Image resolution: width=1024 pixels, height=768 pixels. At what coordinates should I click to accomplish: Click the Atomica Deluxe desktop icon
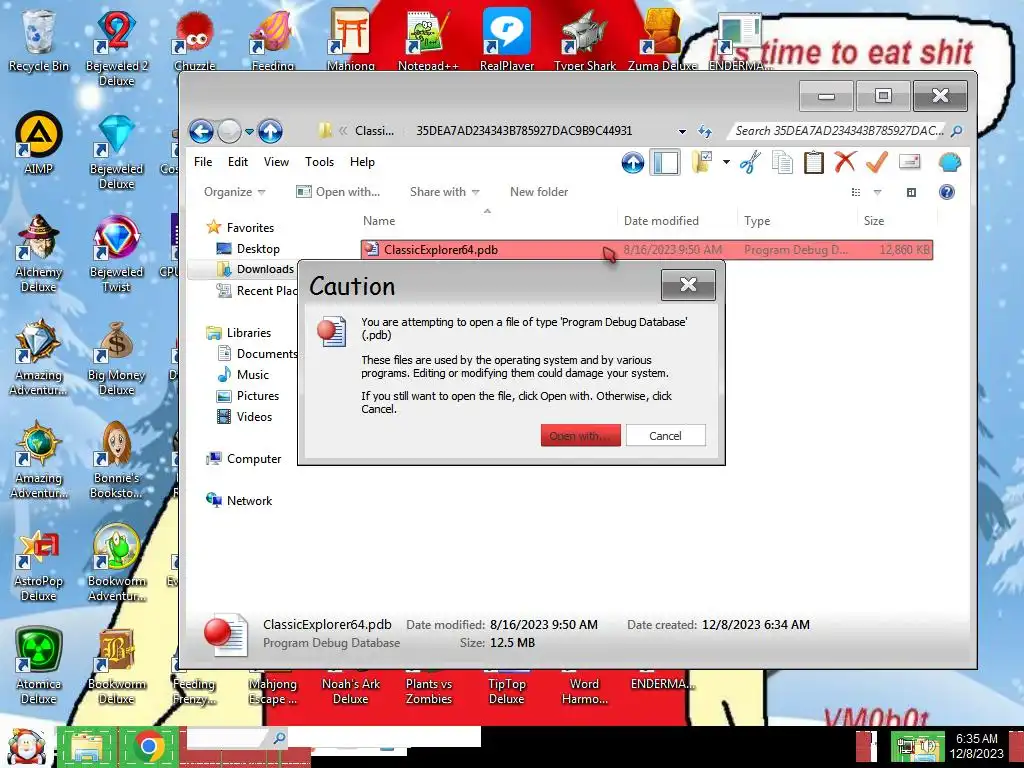coord(39,666)
